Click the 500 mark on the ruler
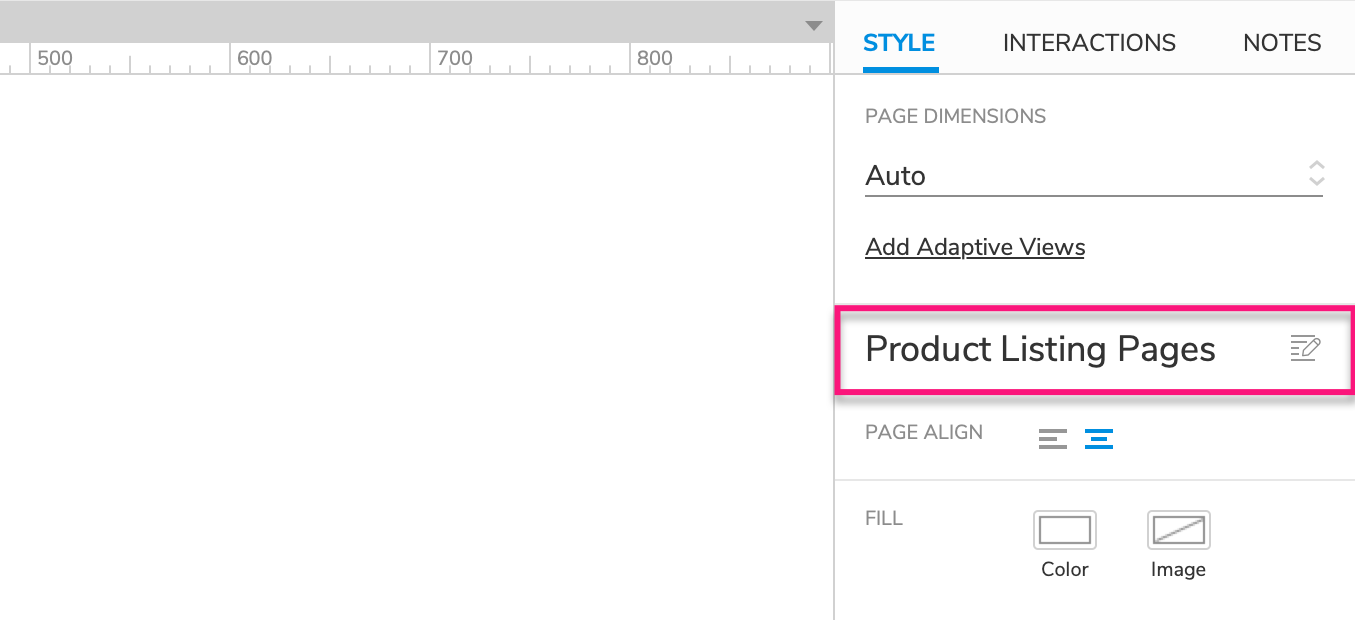1355x620 pixels. (x=55, y=58)
